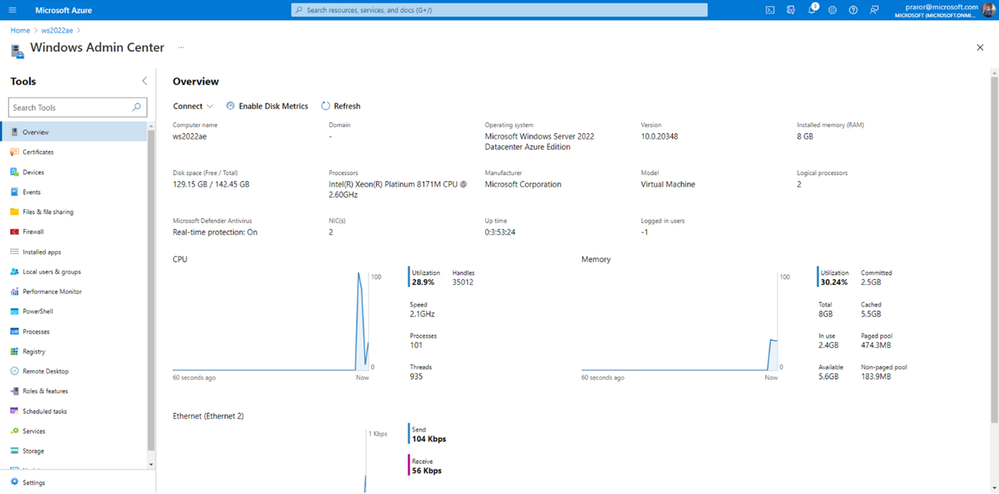Click the Send 104 Kbps value

429,439
